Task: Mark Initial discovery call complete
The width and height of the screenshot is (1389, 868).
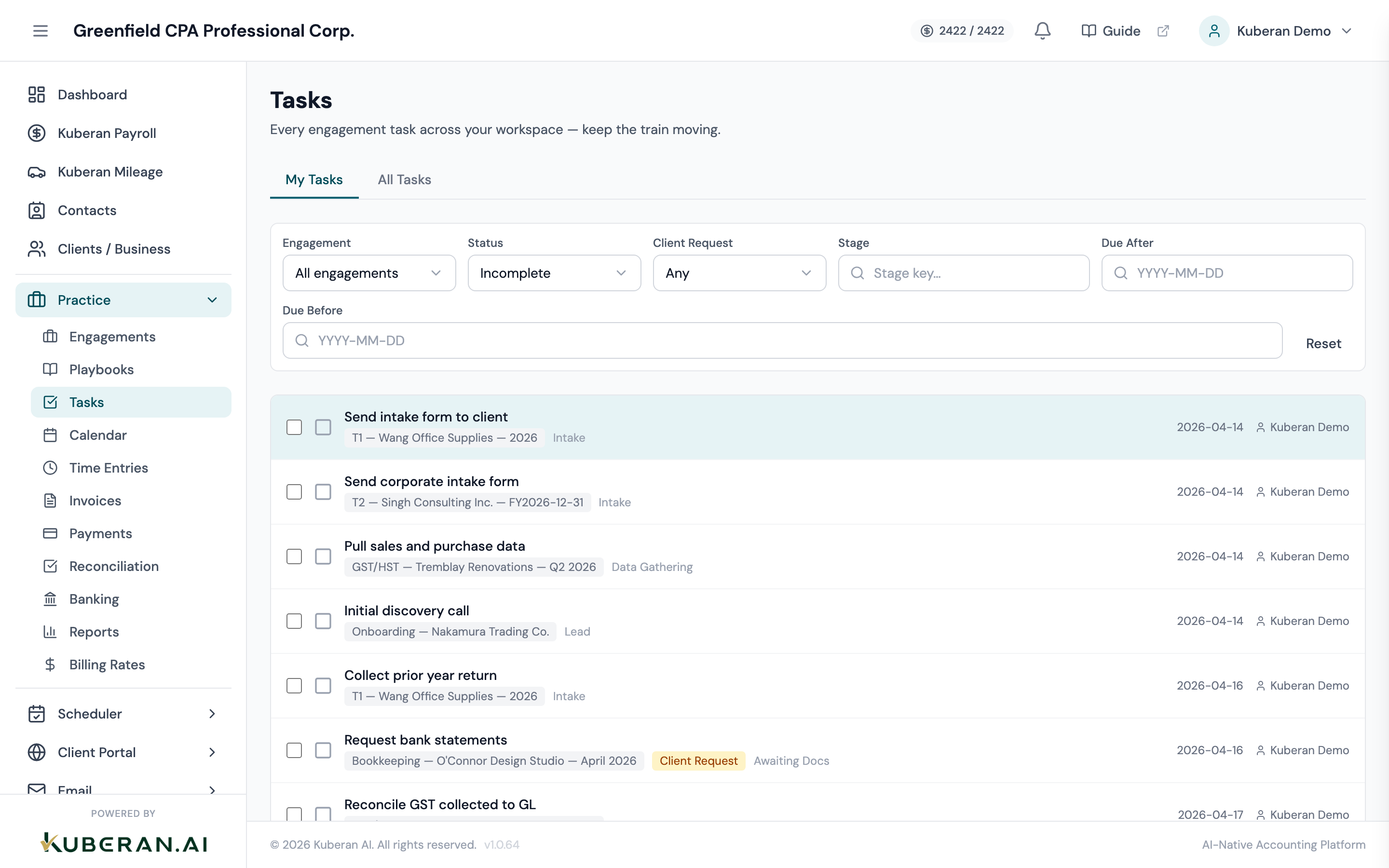Action: coord(323,621)
